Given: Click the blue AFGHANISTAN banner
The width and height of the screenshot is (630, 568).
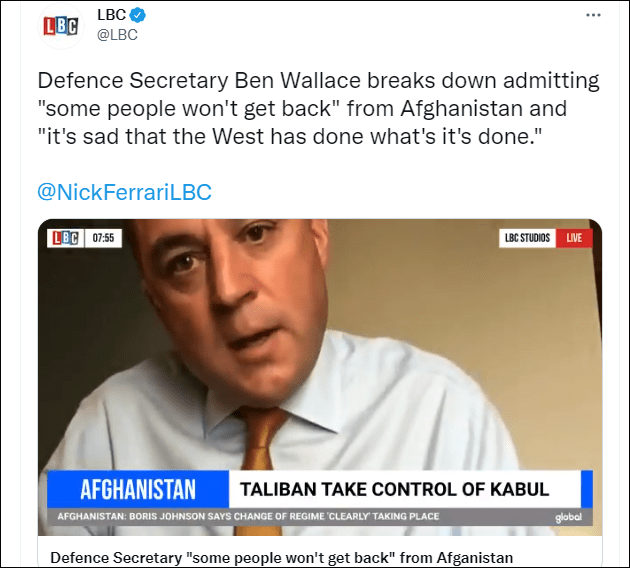Looking at the screenshot, I should (x=138, y=489).
